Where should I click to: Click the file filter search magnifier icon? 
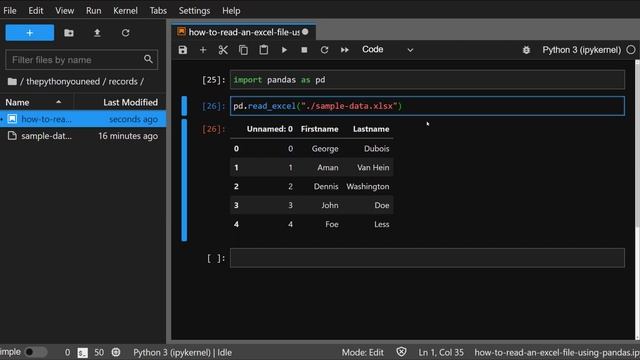tap(148, 60)
